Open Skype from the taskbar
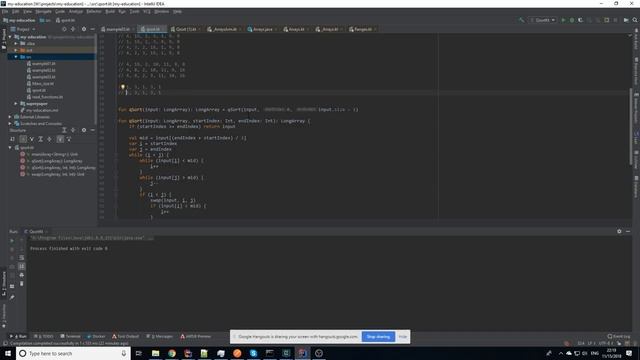The height and width of the screenshot is (360, 640). click(253, 353)
